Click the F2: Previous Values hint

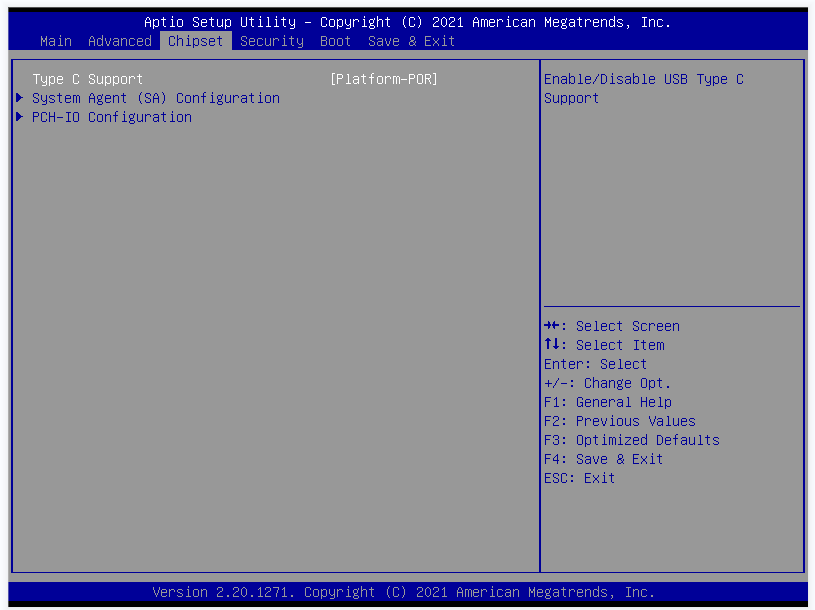pyautogui.click(x=620, y=421)
